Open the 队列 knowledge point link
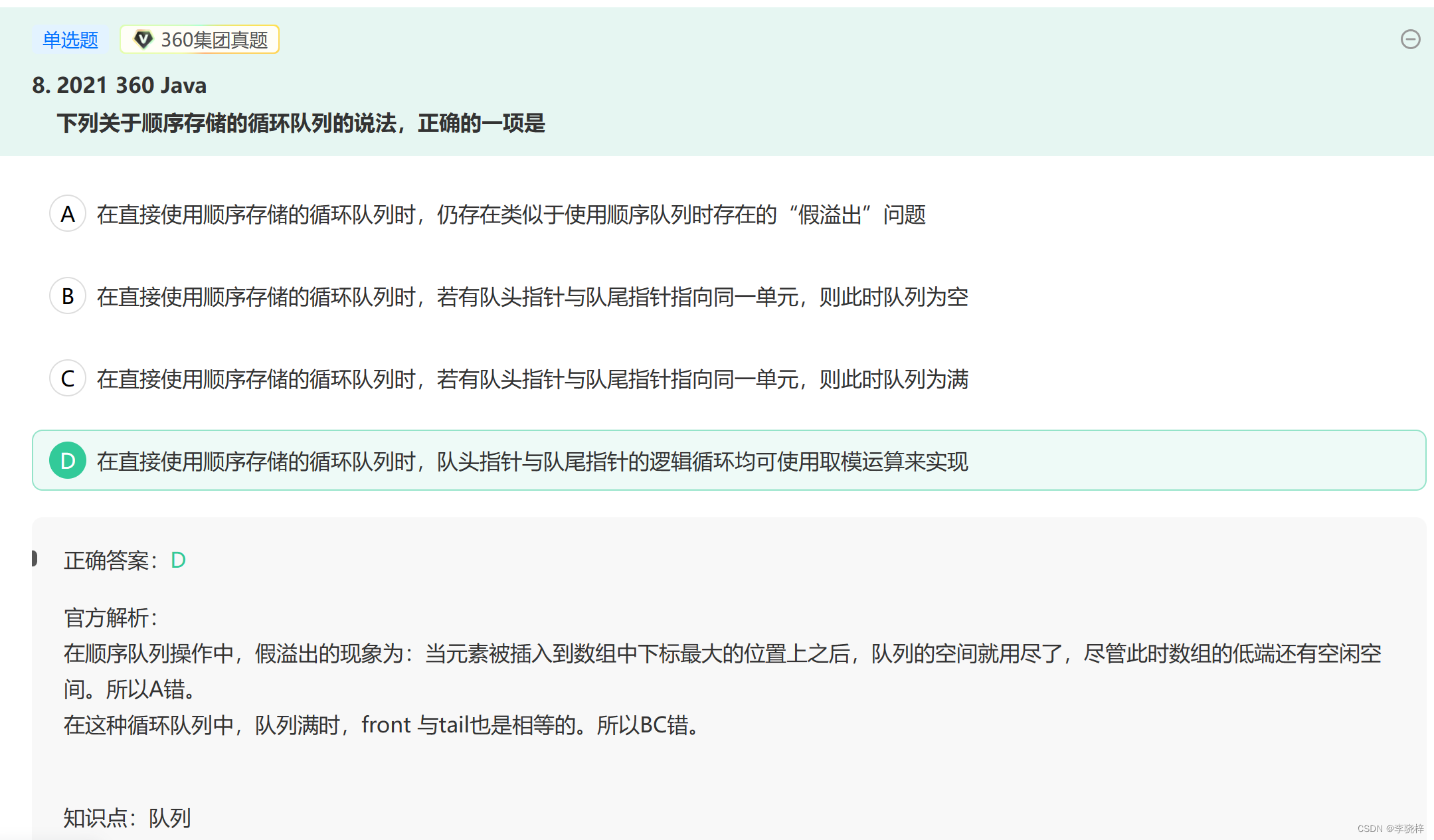 pyautogui.click(x=170, y=817)
